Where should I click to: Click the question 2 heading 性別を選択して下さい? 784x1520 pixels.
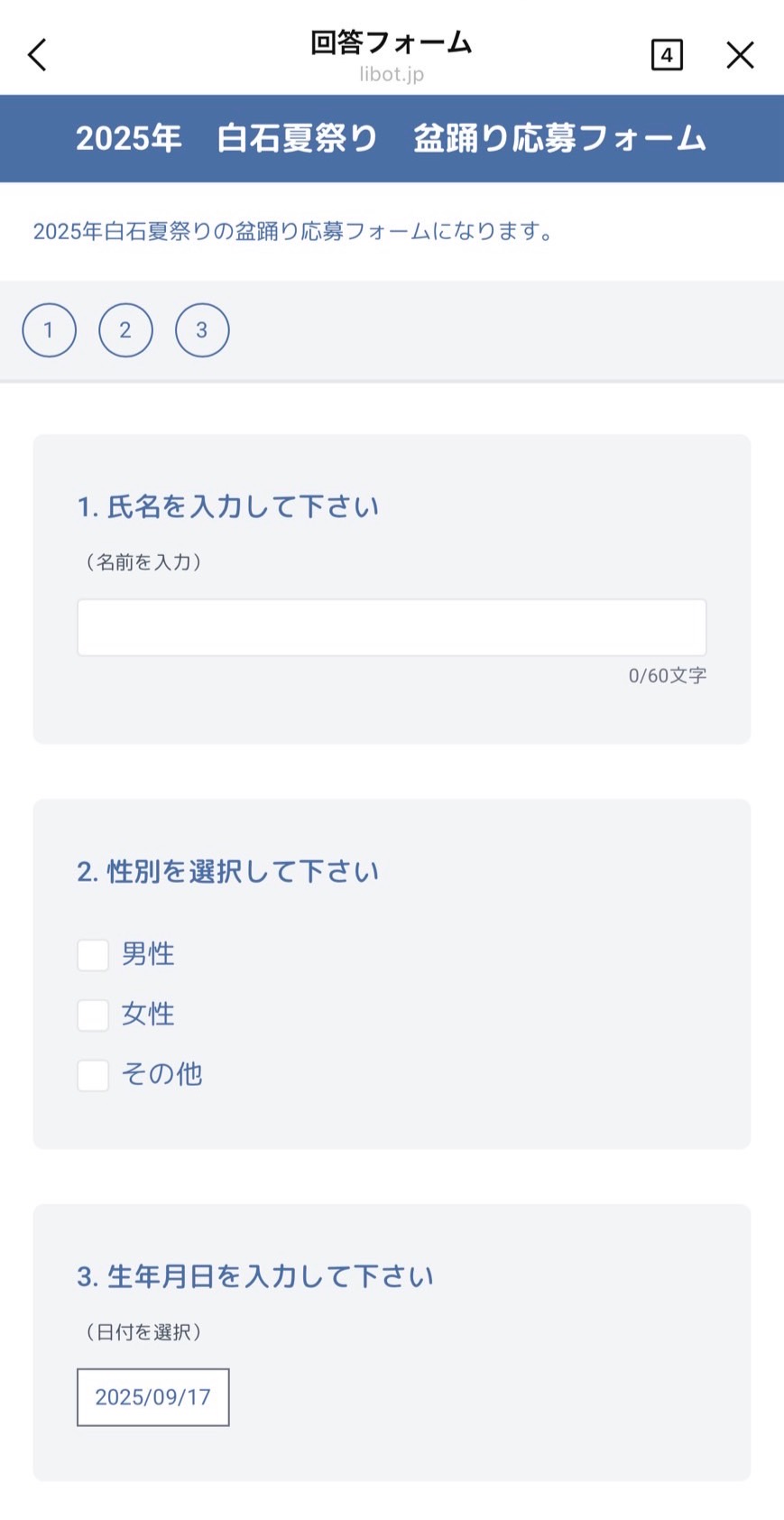(x=228, y=872)
